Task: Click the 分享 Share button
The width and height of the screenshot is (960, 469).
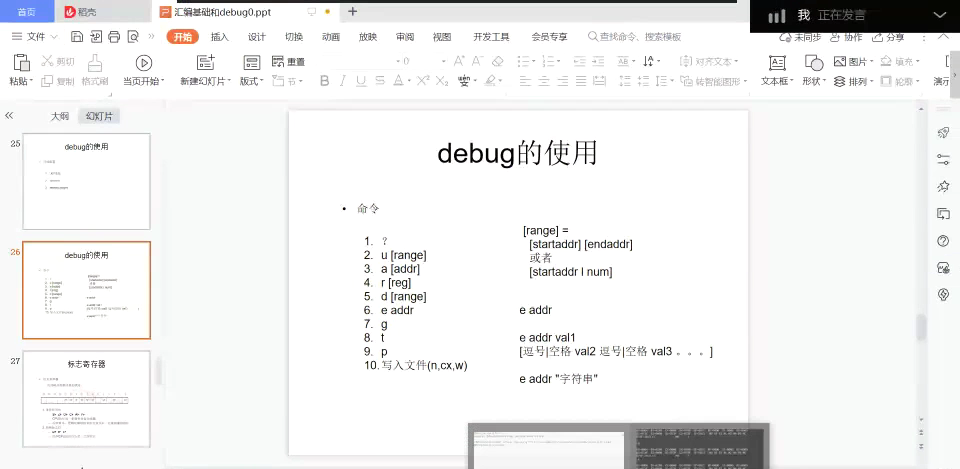Action: (x=888, y=37)
